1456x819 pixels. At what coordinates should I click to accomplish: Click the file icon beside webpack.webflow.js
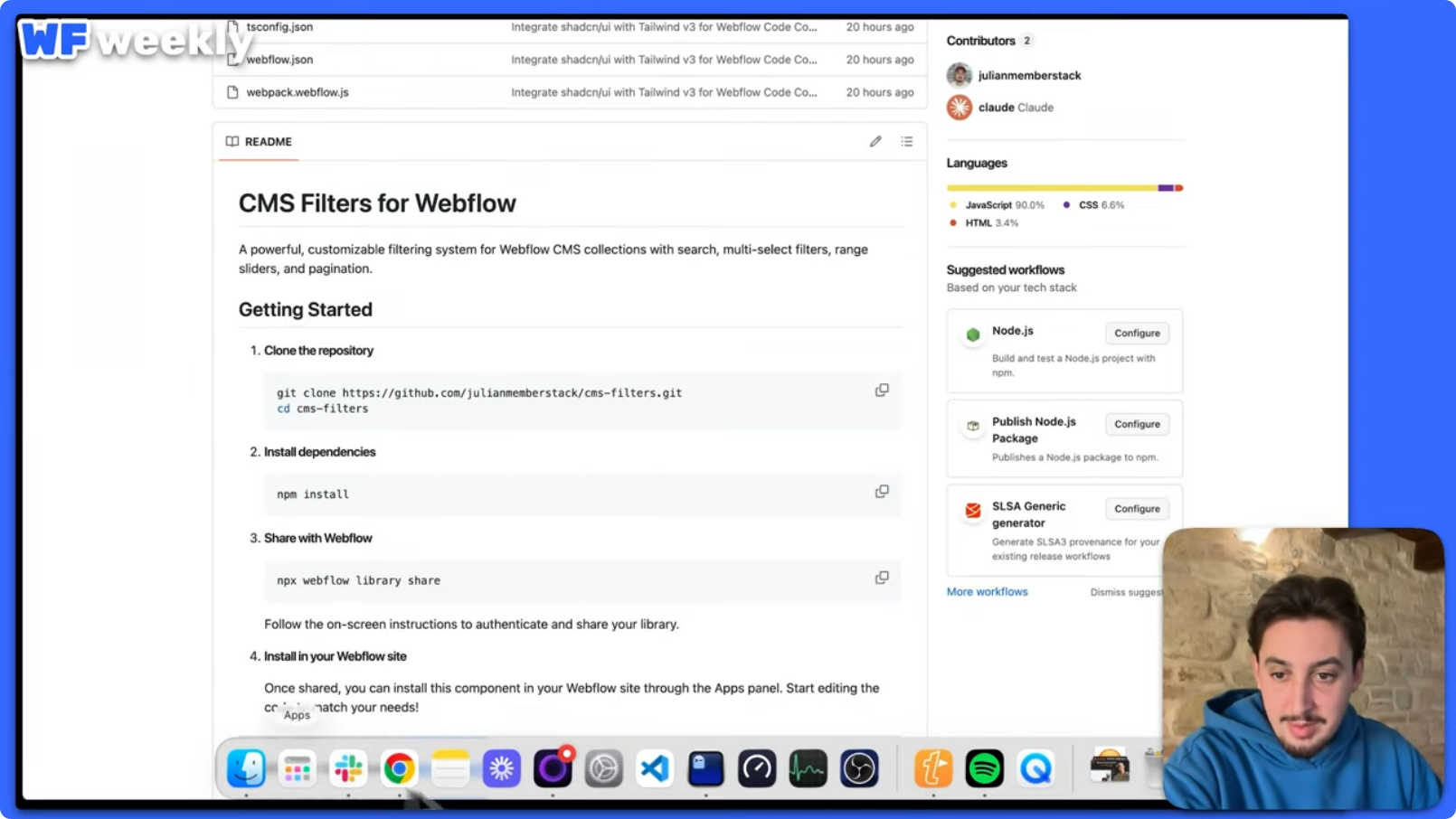click(x=232, y=92)
